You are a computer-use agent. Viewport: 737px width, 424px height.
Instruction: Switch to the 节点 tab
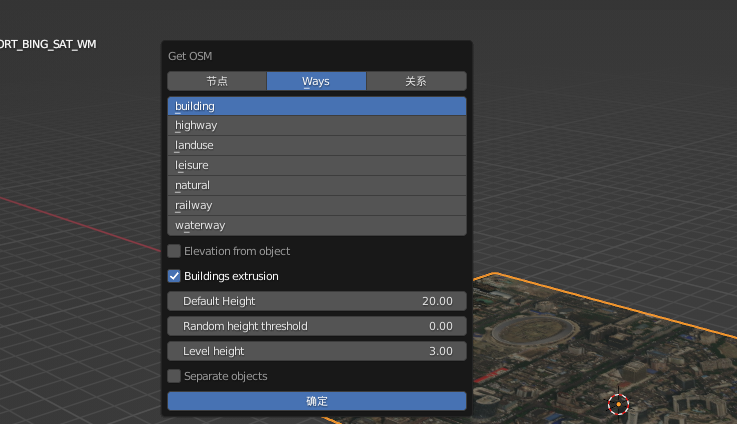[x=217, y=81]
